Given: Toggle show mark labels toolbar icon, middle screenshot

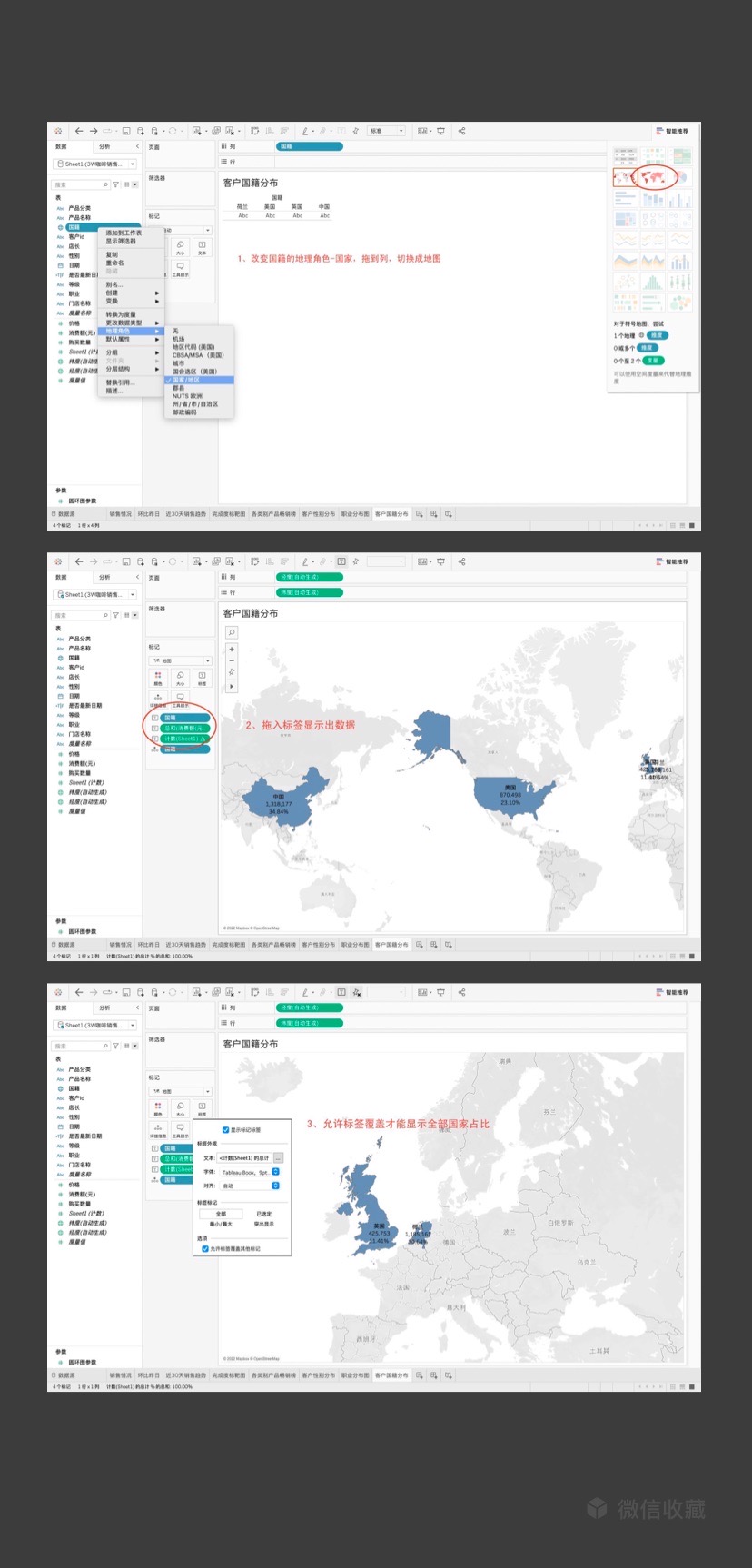Looking at the screenshot, I should [341, 561].
